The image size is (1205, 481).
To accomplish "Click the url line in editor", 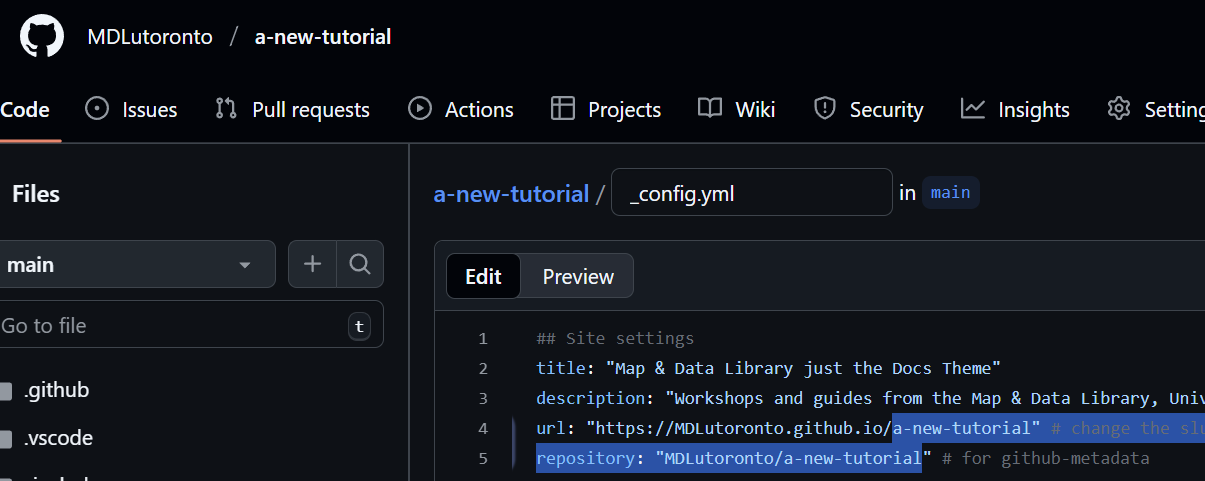I will point(870,428).
